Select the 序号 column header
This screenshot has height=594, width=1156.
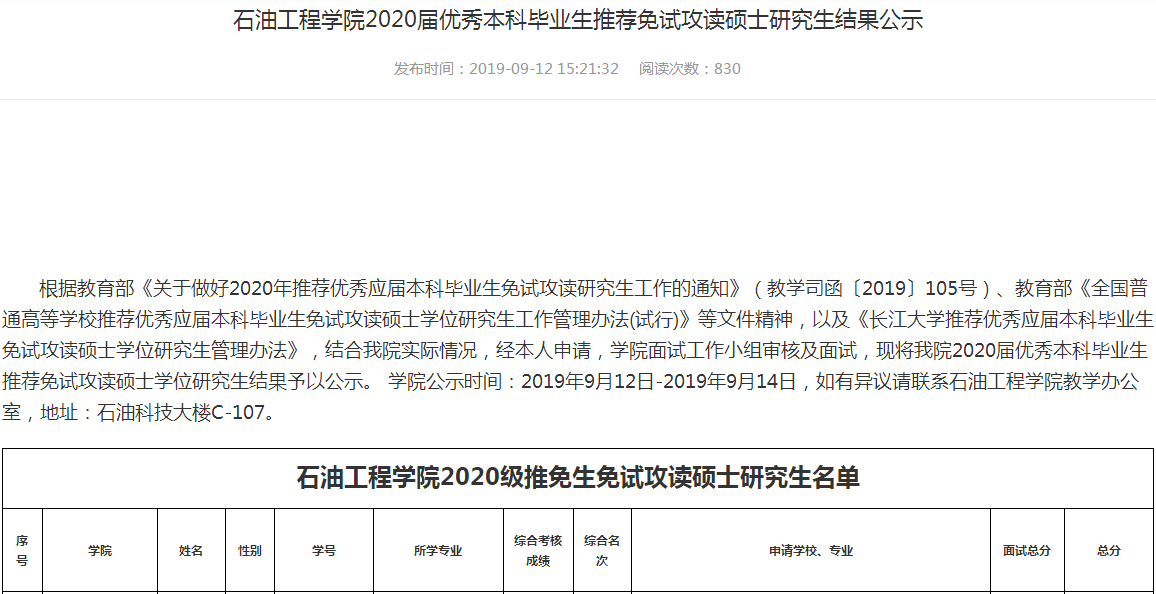[x=22, y=550]
